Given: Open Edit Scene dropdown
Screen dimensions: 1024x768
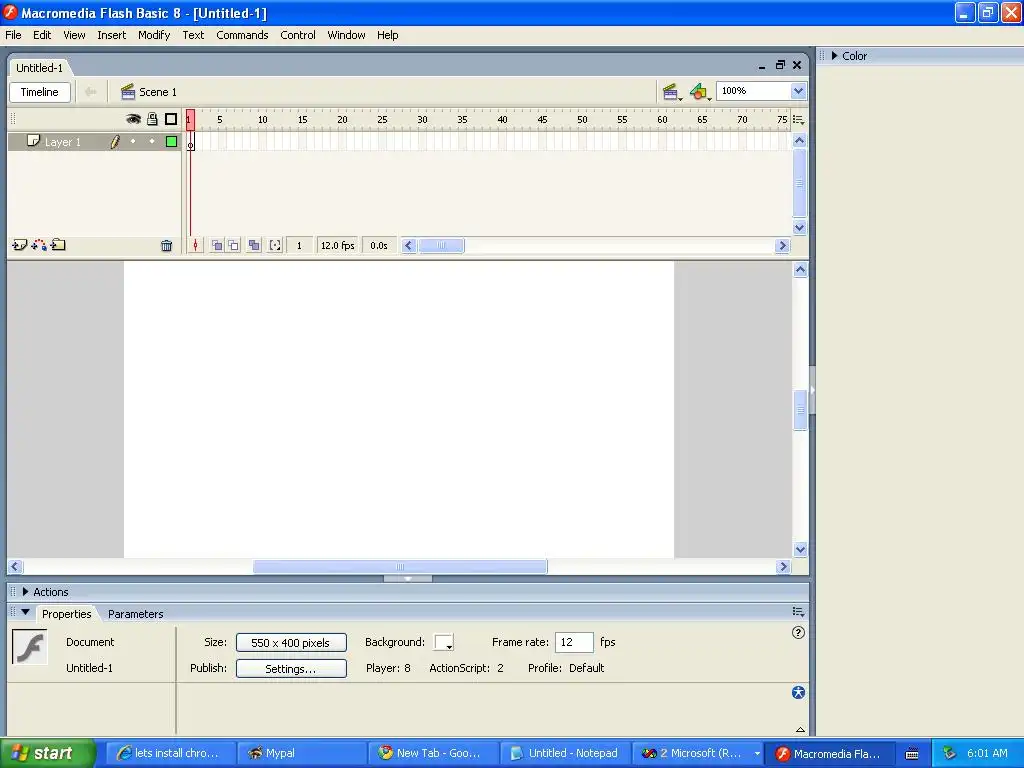Looking at the screenshot, I should point(672,92).
